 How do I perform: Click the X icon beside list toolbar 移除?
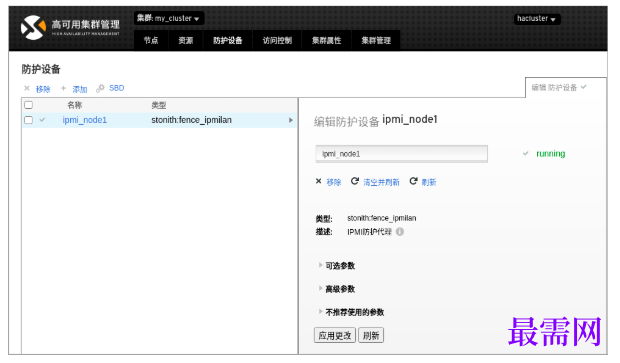point(27,88)
